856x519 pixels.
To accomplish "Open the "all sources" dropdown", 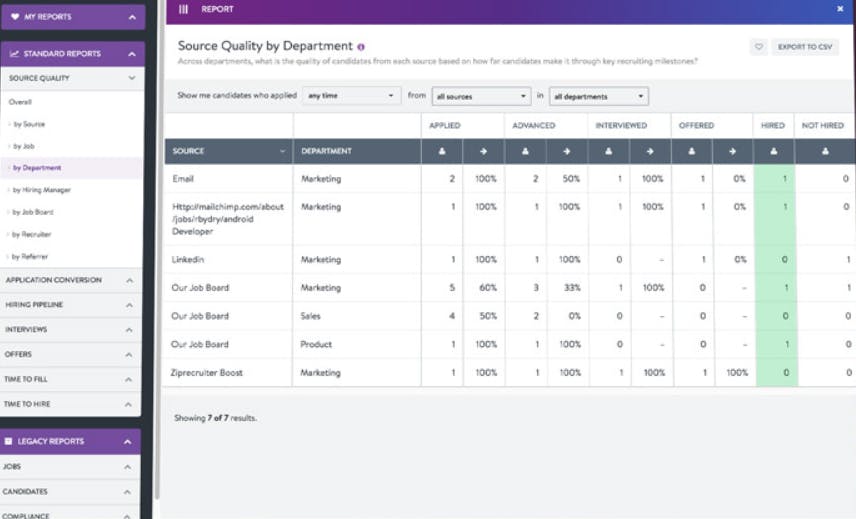I will pos(481,97).
